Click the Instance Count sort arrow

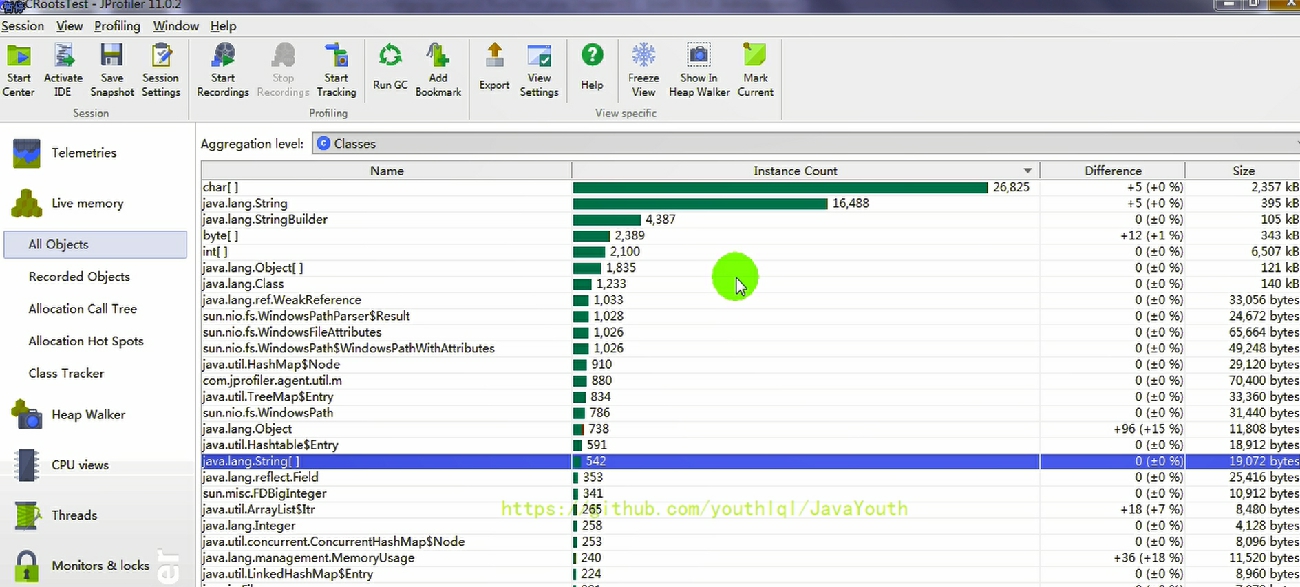(1027, 171)
